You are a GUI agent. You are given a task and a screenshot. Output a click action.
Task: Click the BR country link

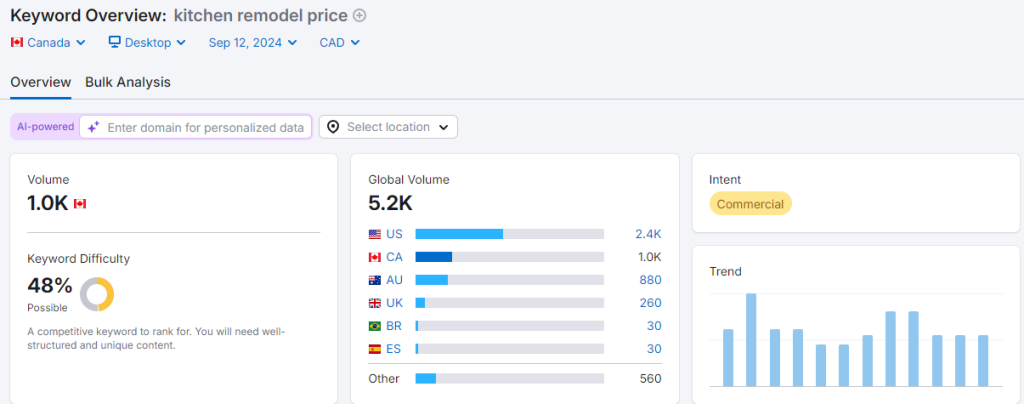point(394,326)
